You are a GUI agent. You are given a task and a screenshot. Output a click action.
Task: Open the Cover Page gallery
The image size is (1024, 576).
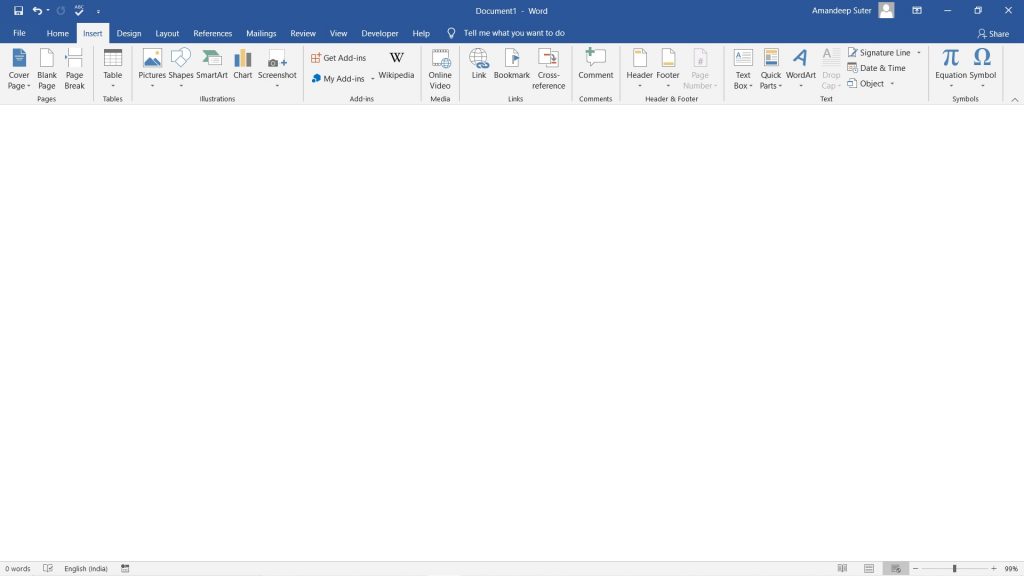pos(19,69)
